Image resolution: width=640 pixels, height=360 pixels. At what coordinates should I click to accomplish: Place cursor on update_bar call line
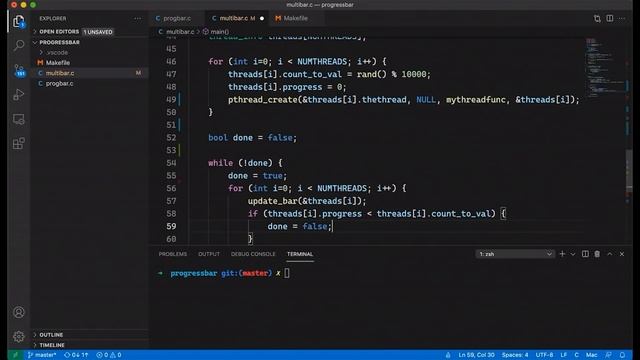click(x=307, y=201)
